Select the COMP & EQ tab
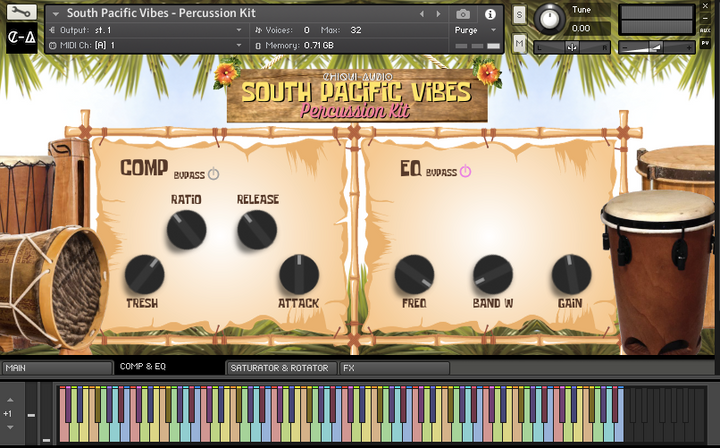The image size is (720, 448). pos(169,367)
